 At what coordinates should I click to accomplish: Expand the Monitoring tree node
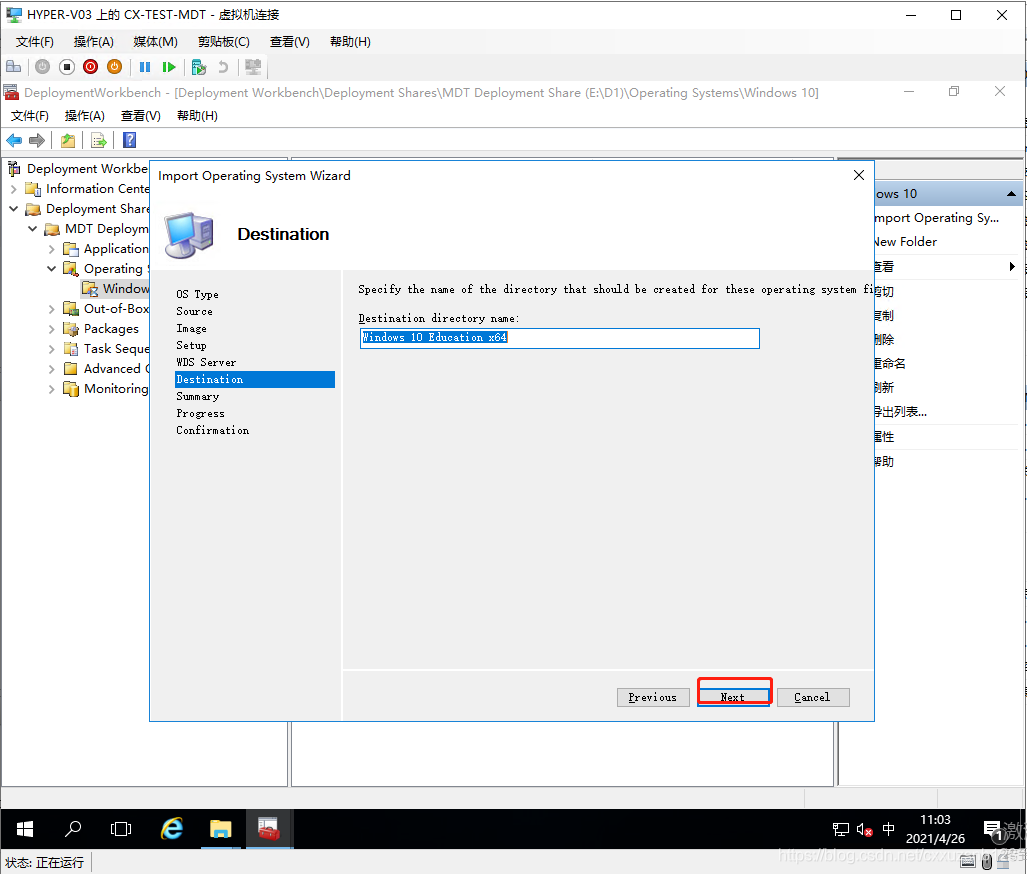[52, 389]
